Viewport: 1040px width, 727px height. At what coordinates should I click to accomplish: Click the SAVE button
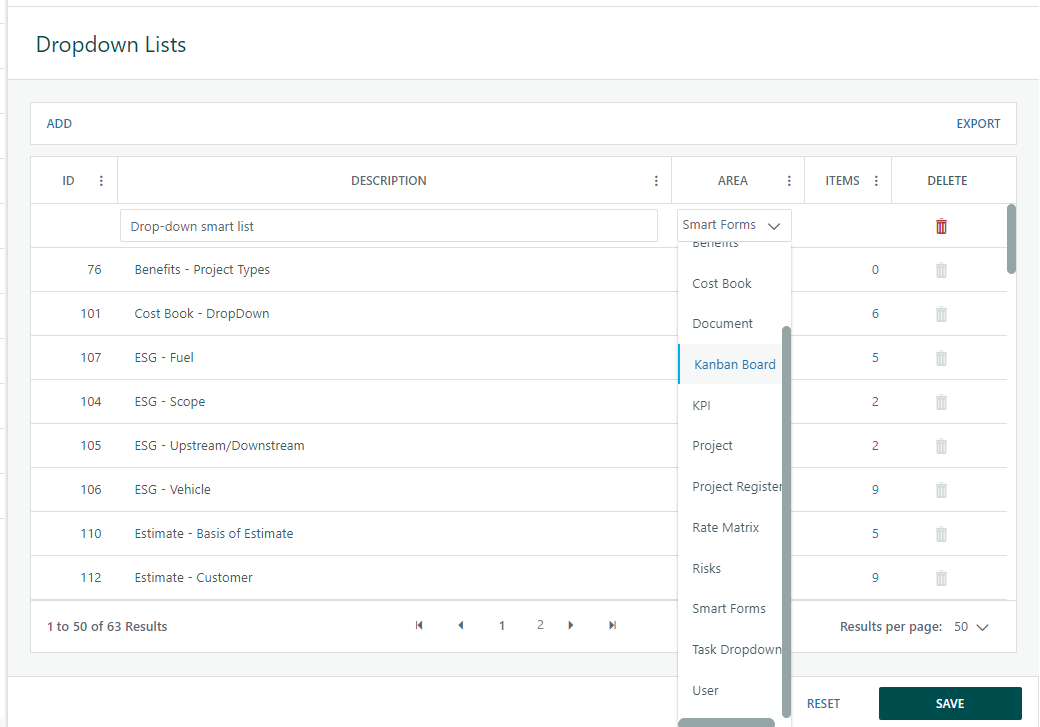click(950, 704)
